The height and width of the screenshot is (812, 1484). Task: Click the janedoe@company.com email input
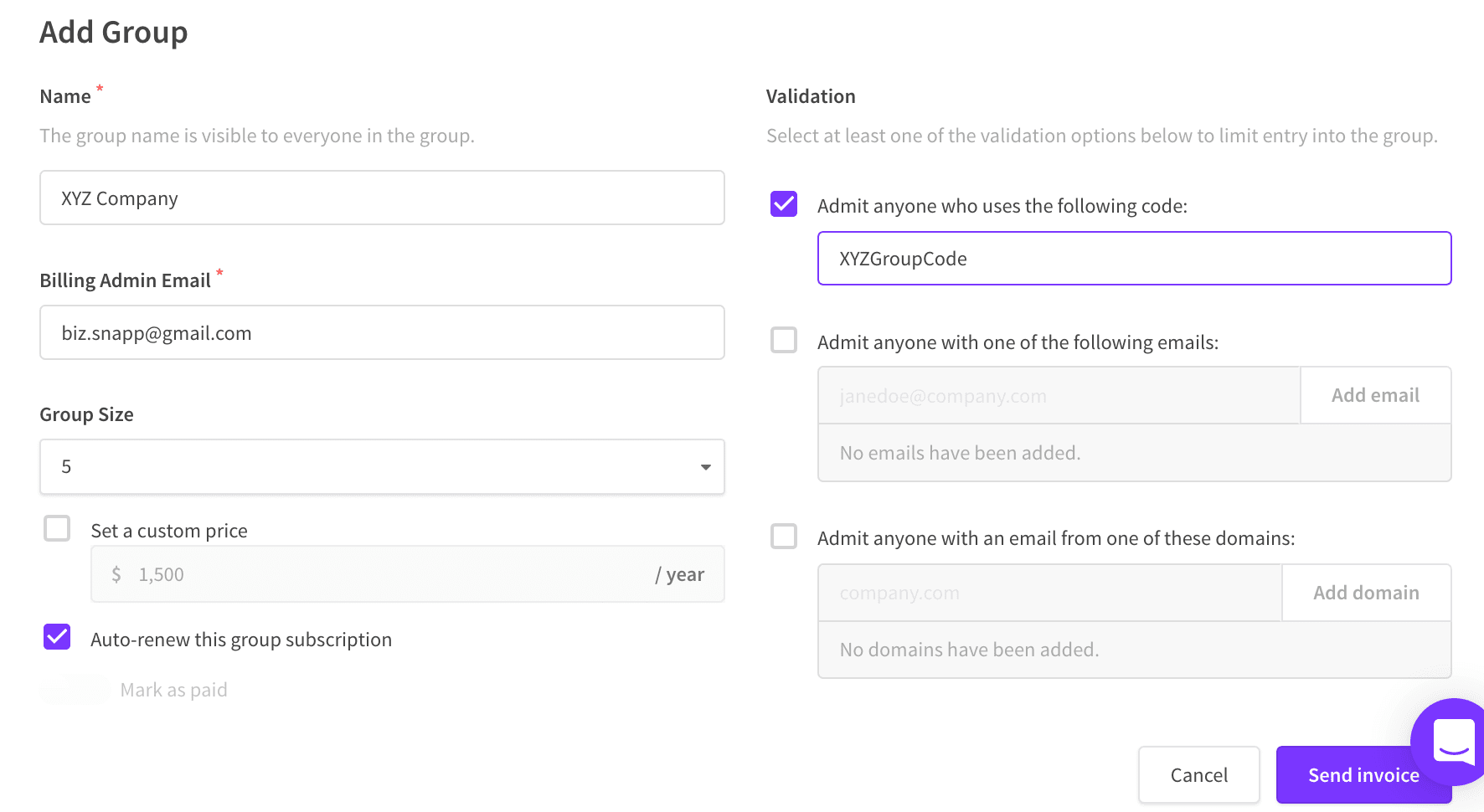coord(1059,395)
